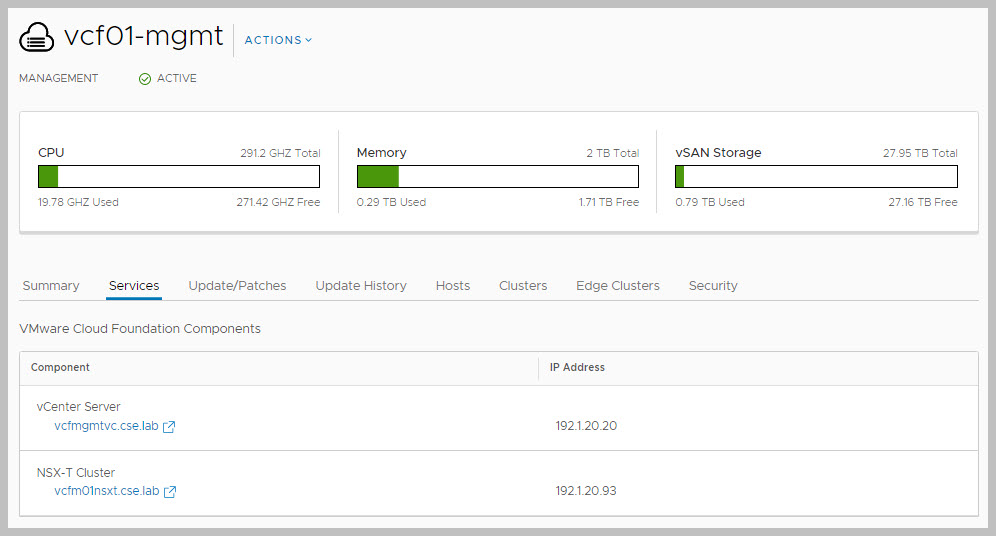
Task: Open the Edge Clusters tab
Action: (618, 286)
